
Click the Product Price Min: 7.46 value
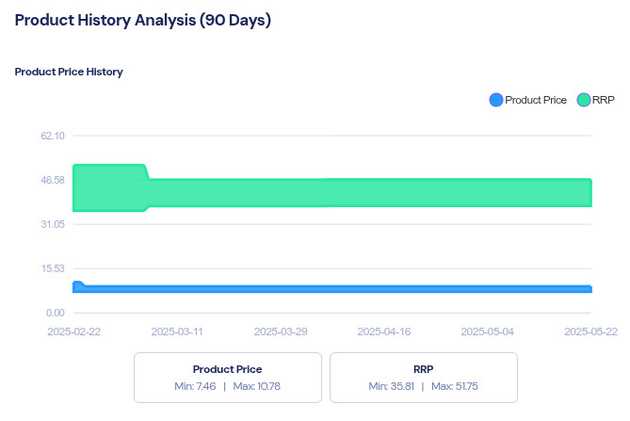point(194,386)
